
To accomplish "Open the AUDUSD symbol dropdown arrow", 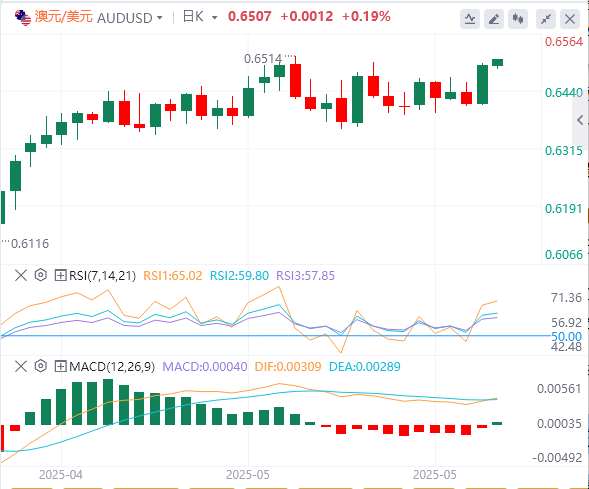I will 160,18.
